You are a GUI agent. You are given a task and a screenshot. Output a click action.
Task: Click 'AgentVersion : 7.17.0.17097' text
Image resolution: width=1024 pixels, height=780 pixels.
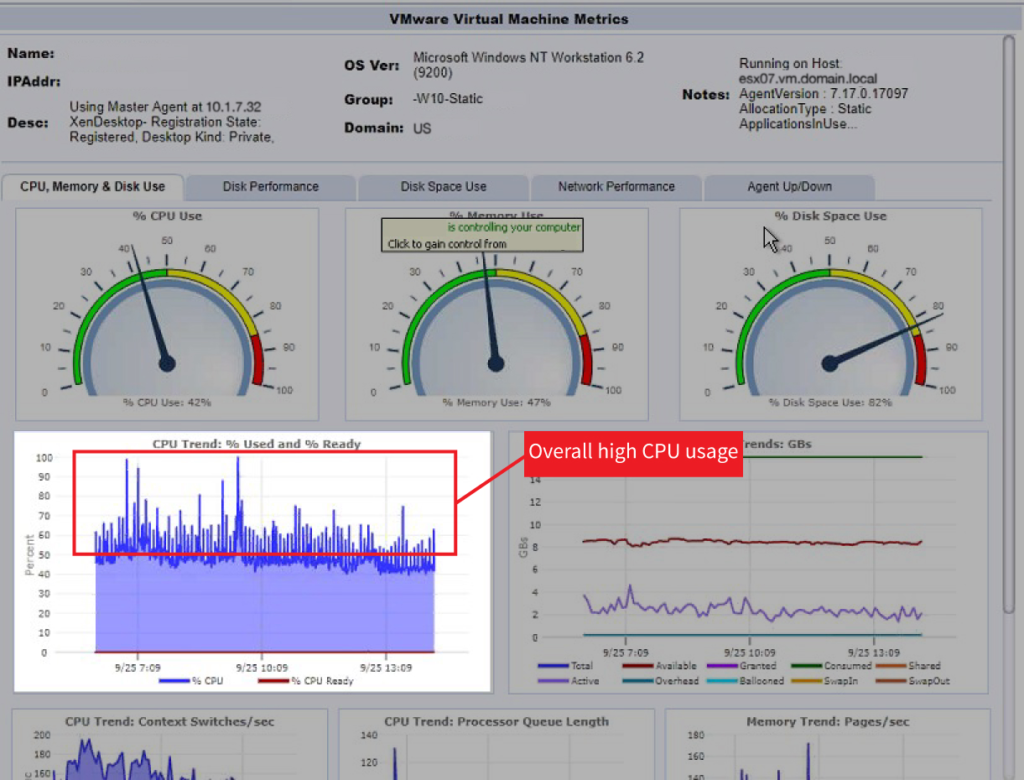(823, 93)
